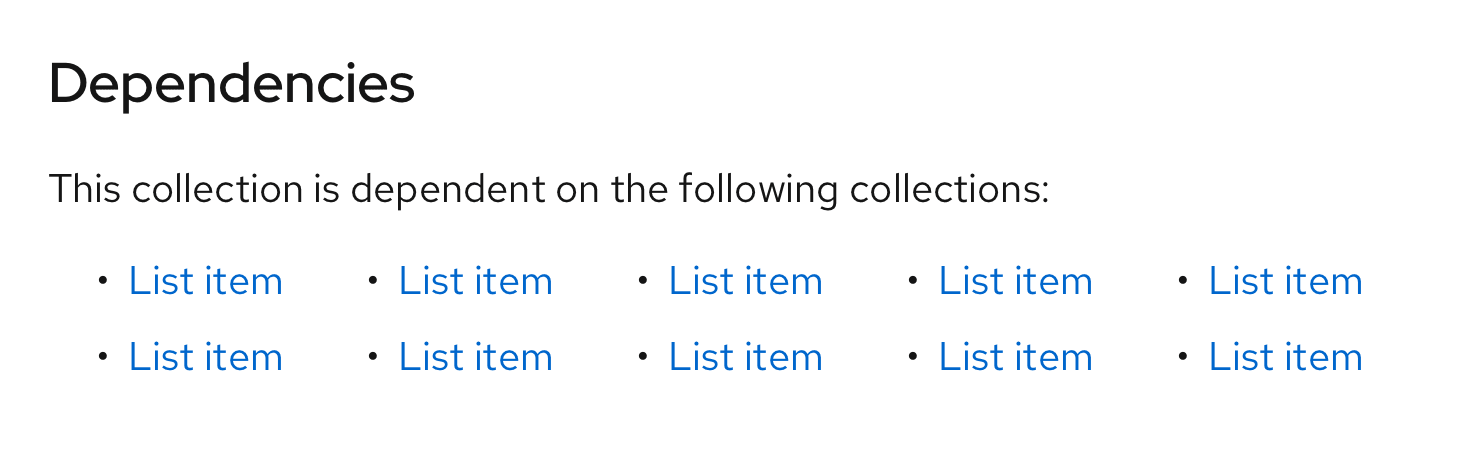The height and width of the screenshot is (452, 1464).
Task: Open the third List item link in top row
Action: [x=745, y=281]
